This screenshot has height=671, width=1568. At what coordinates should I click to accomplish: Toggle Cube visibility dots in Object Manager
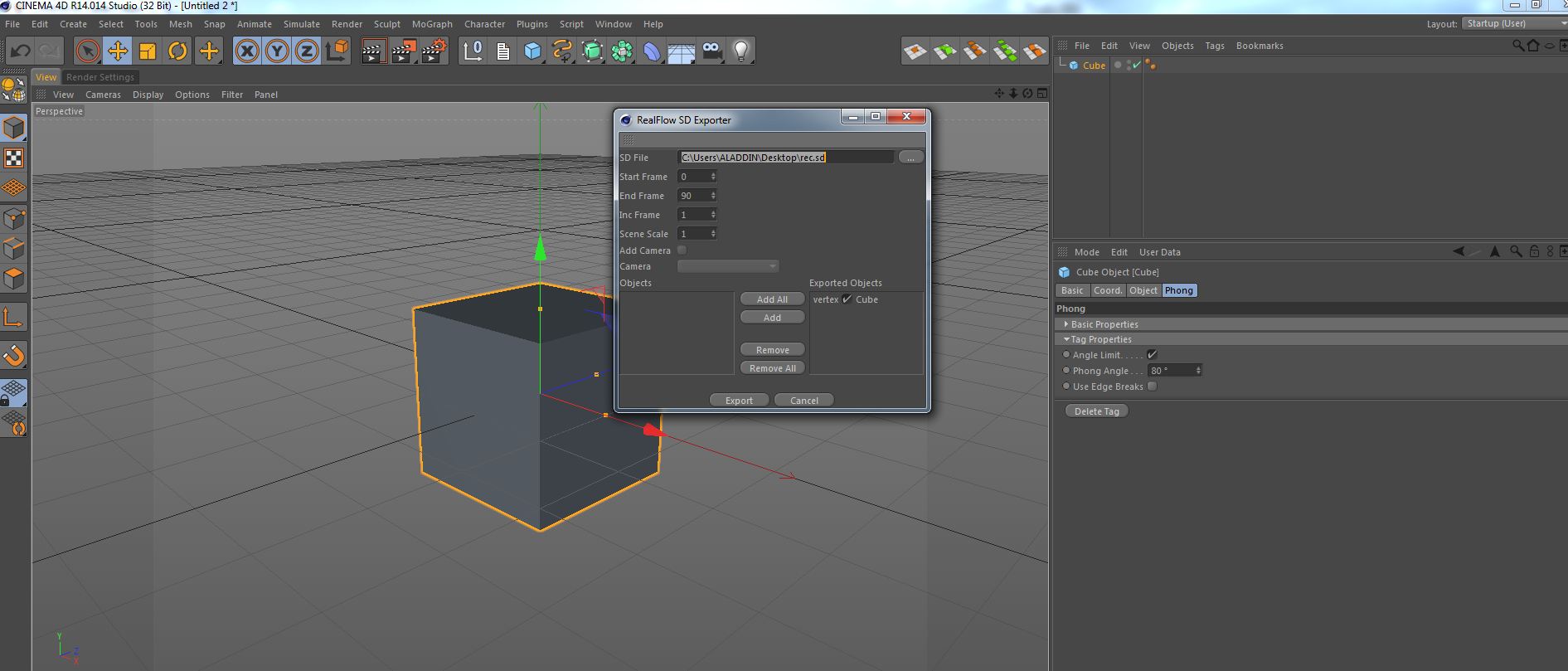click(x=1128, y=65)
